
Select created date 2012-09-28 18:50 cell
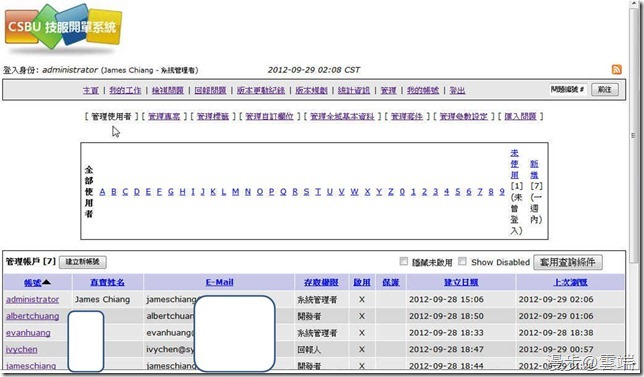pos(446,316)
